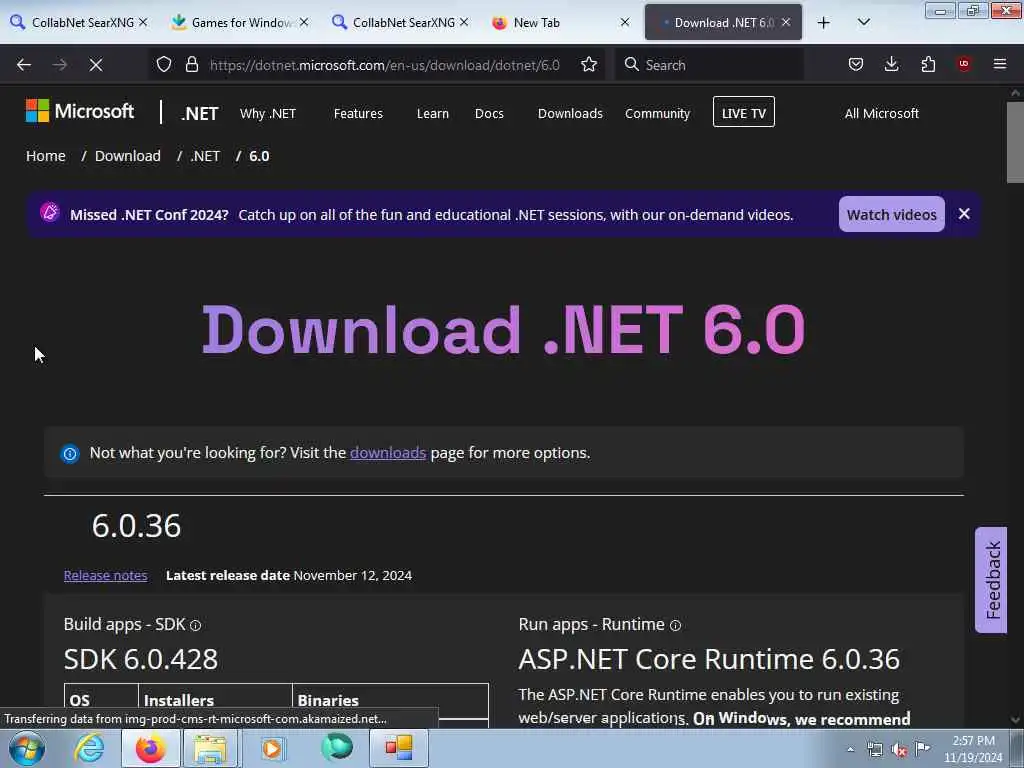Open the Downloads nav item
The height and width of the screenshot is (768, 1024).
(x=570, y=114)
